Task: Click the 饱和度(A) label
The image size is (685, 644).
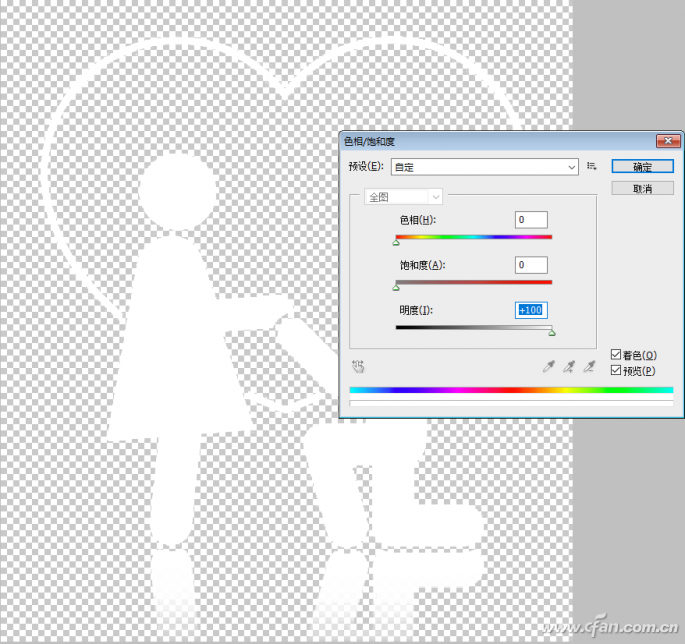Action: [422, 265]
